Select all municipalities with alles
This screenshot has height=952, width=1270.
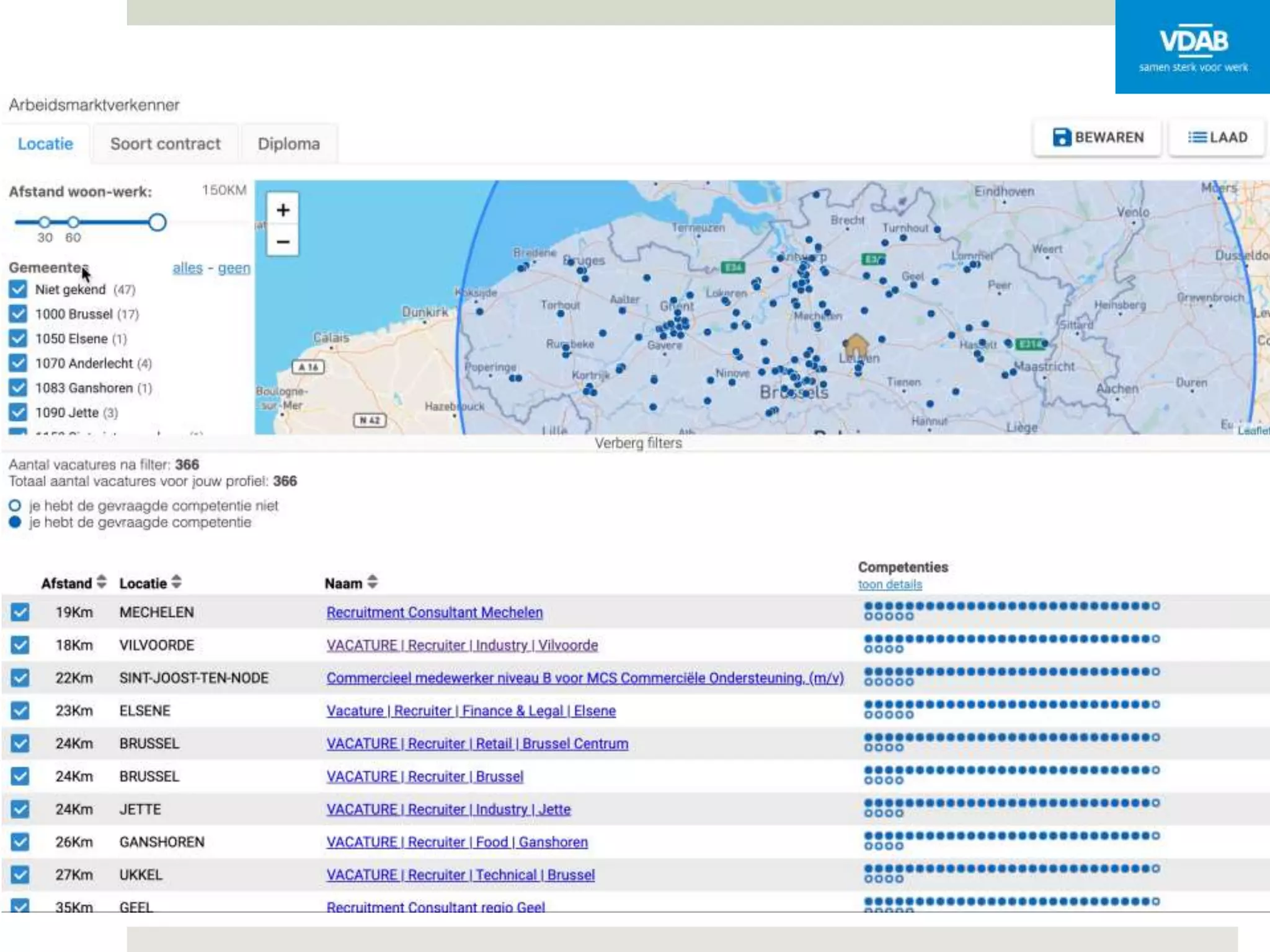(187, 268)
